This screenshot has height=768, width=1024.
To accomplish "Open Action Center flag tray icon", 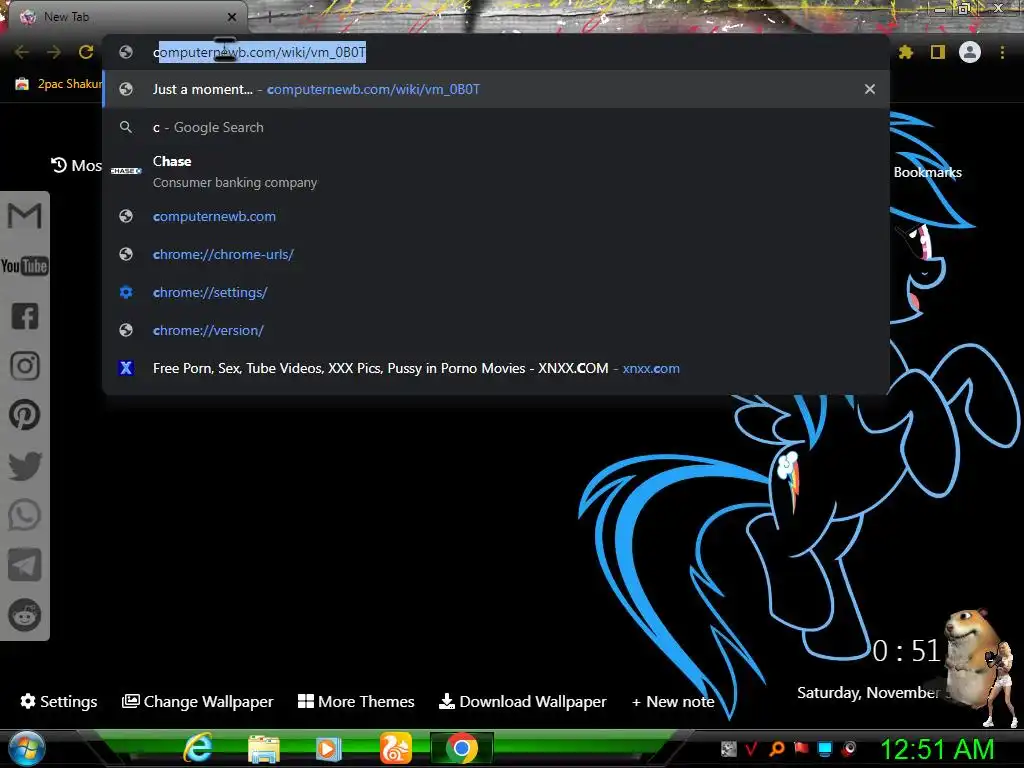I will [x=801, y=748].
